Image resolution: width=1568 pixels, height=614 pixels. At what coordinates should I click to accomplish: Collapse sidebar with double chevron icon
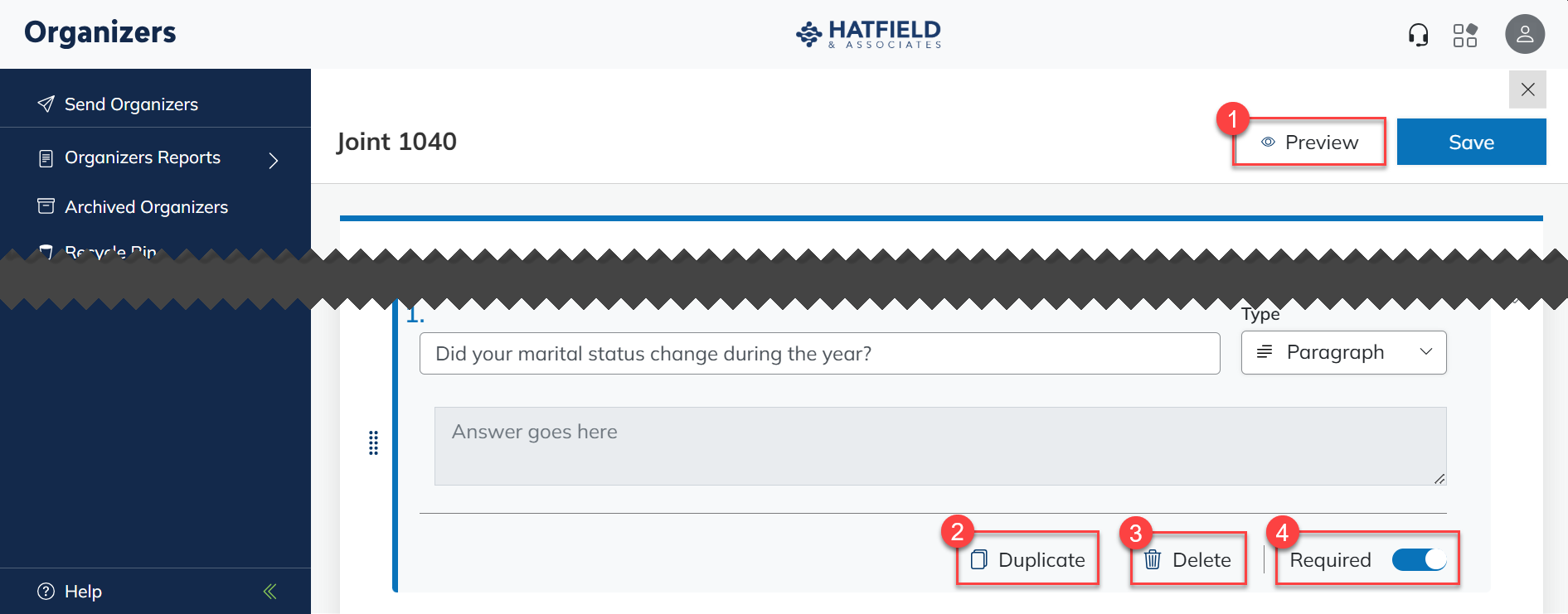(x=269, y=591)
